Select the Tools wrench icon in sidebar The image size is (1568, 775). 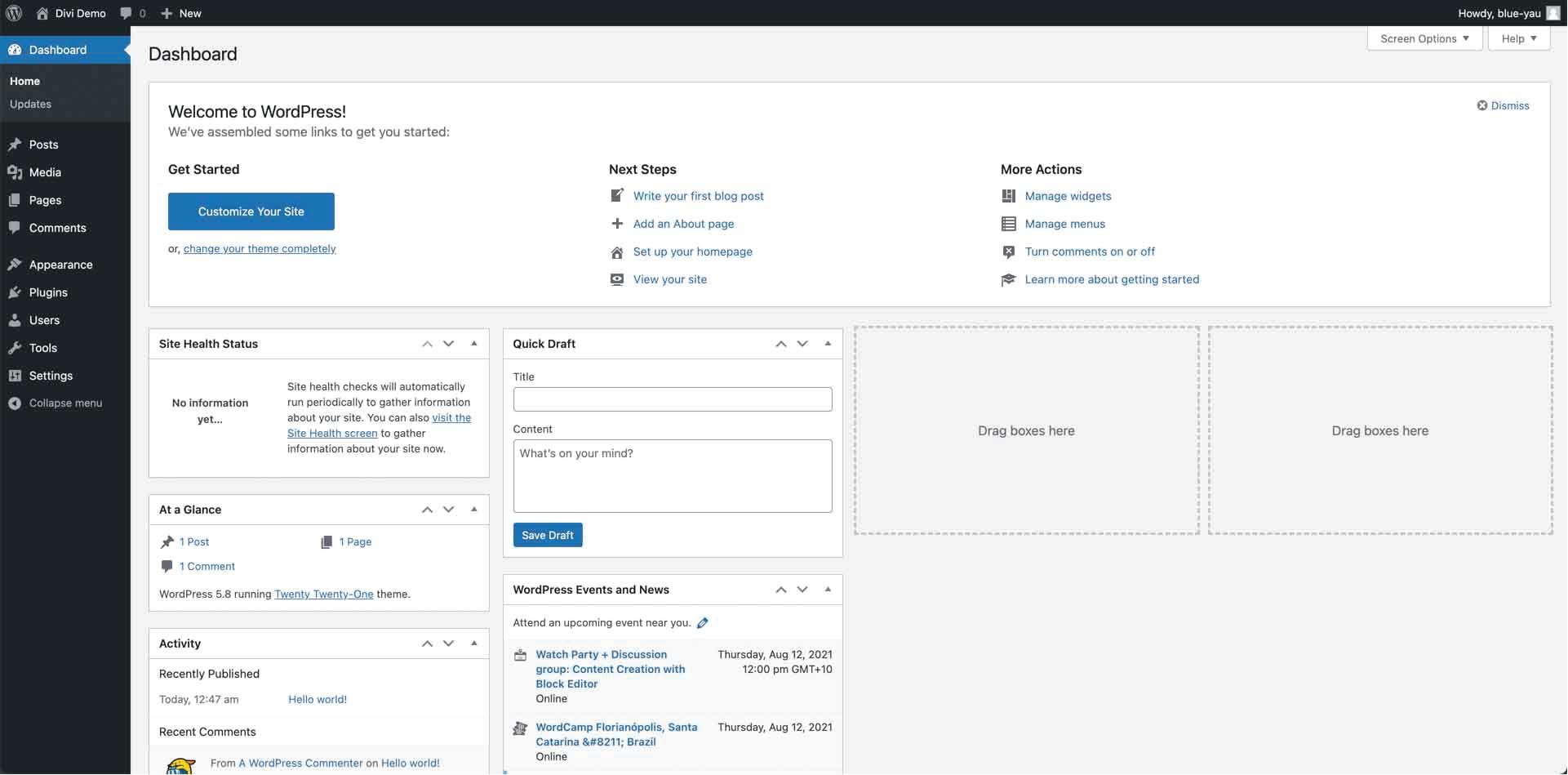[16, 347]
